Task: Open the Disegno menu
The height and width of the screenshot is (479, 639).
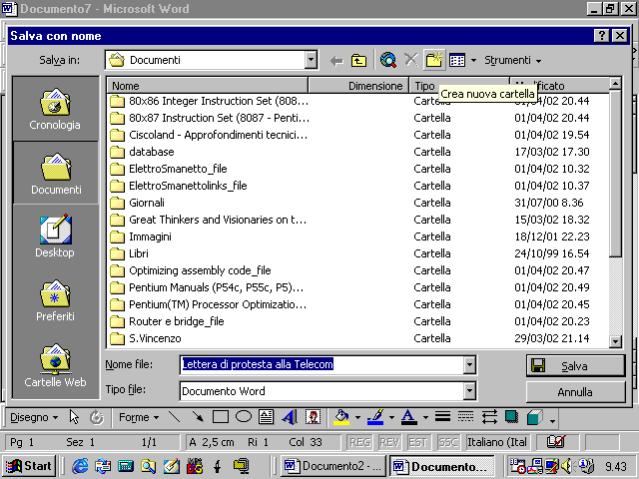Action: (34, 417)
